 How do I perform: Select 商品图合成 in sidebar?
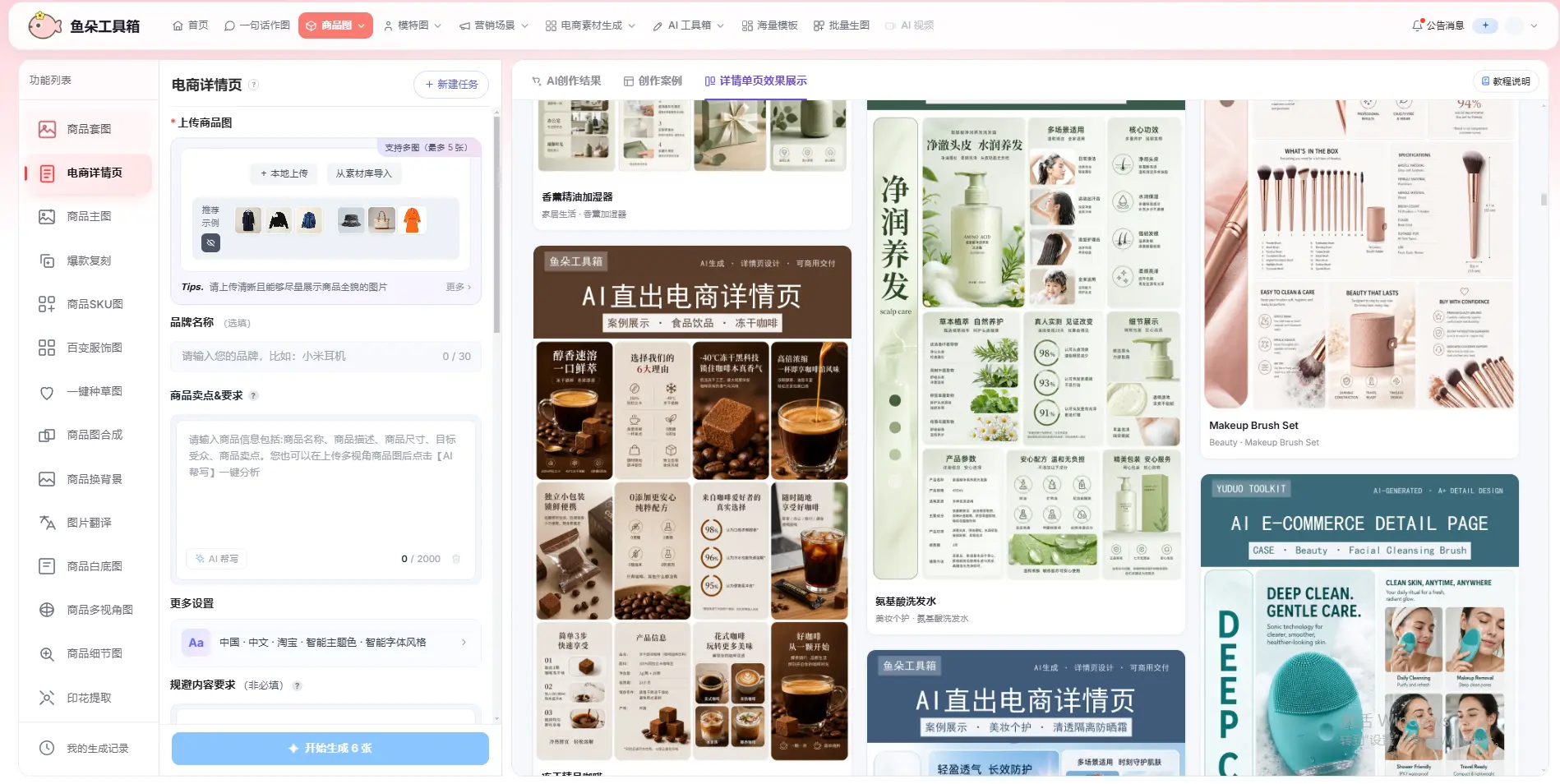pyautogui.click(x=88, y=435)
